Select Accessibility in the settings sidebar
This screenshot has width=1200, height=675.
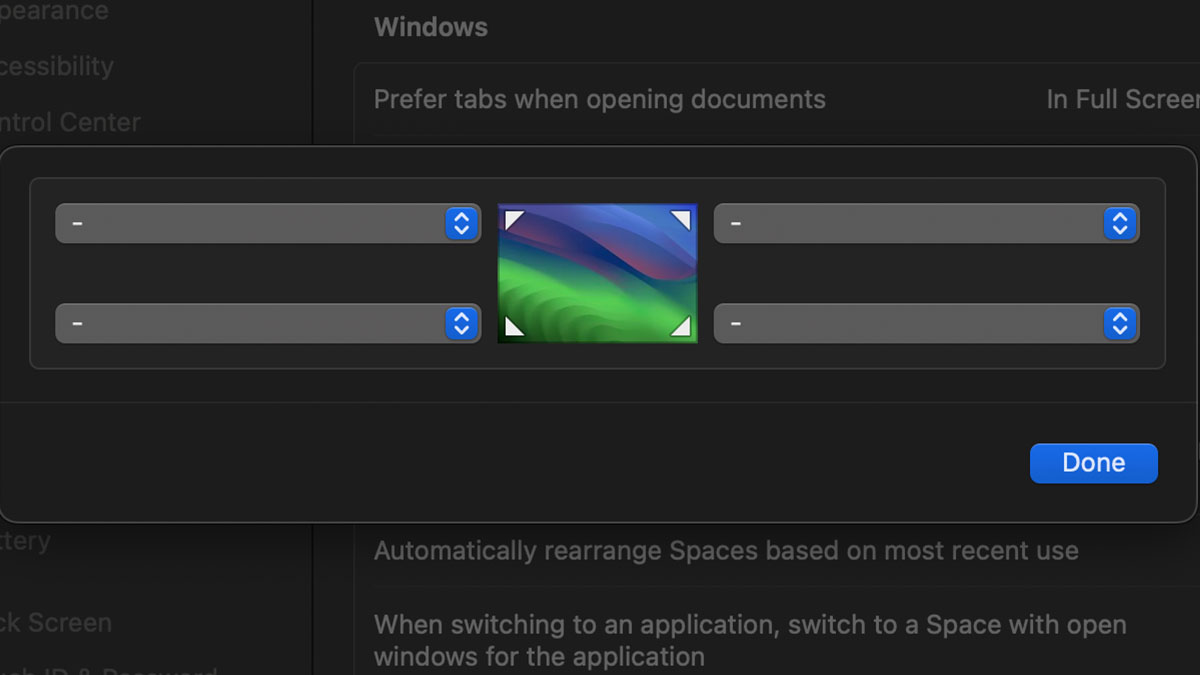[56, 66]
